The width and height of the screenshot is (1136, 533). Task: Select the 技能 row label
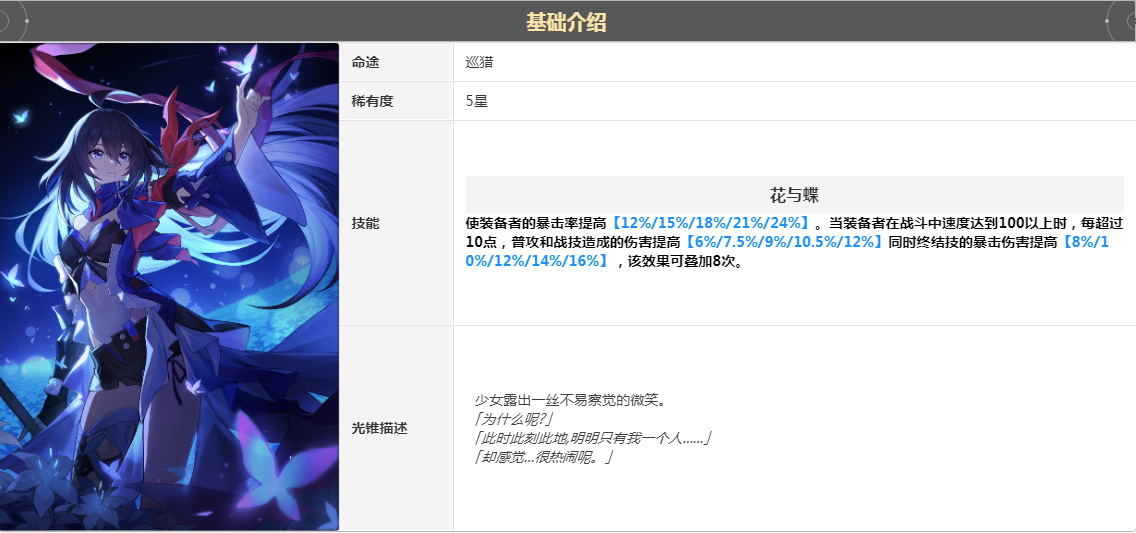click(365, 223)
